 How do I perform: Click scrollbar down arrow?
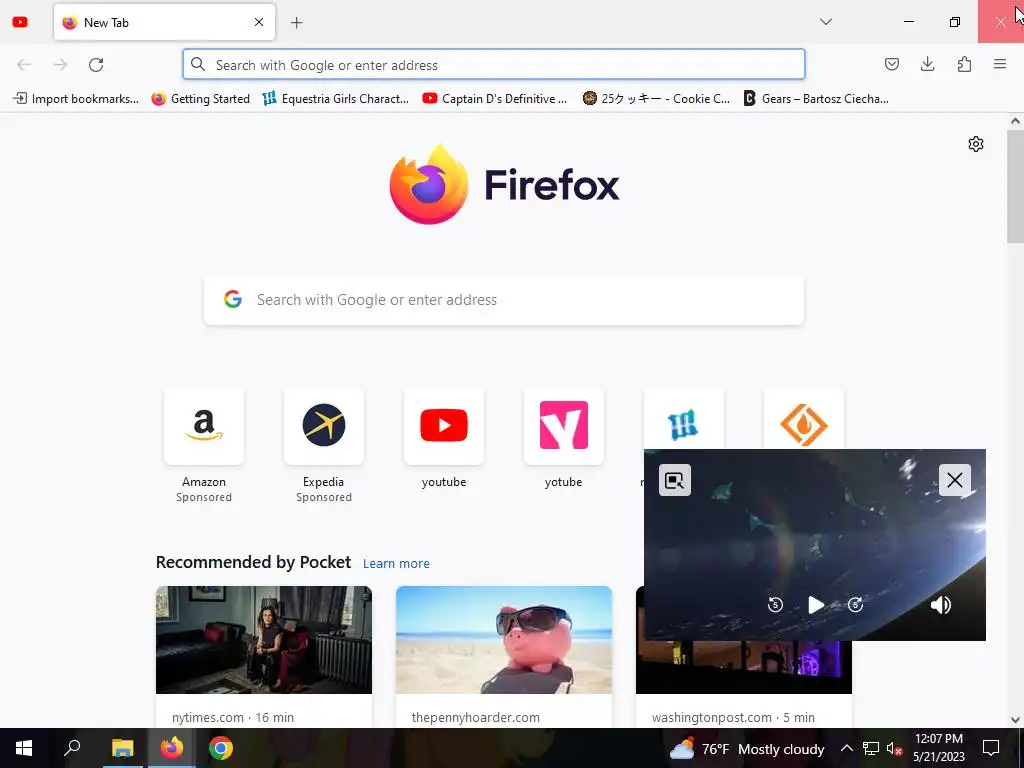point(1015,720)
